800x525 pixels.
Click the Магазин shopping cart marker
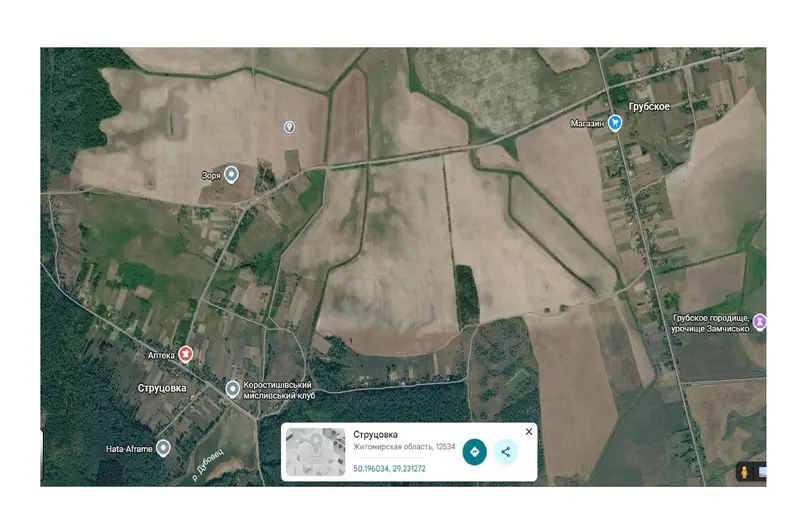pos(615,123)
